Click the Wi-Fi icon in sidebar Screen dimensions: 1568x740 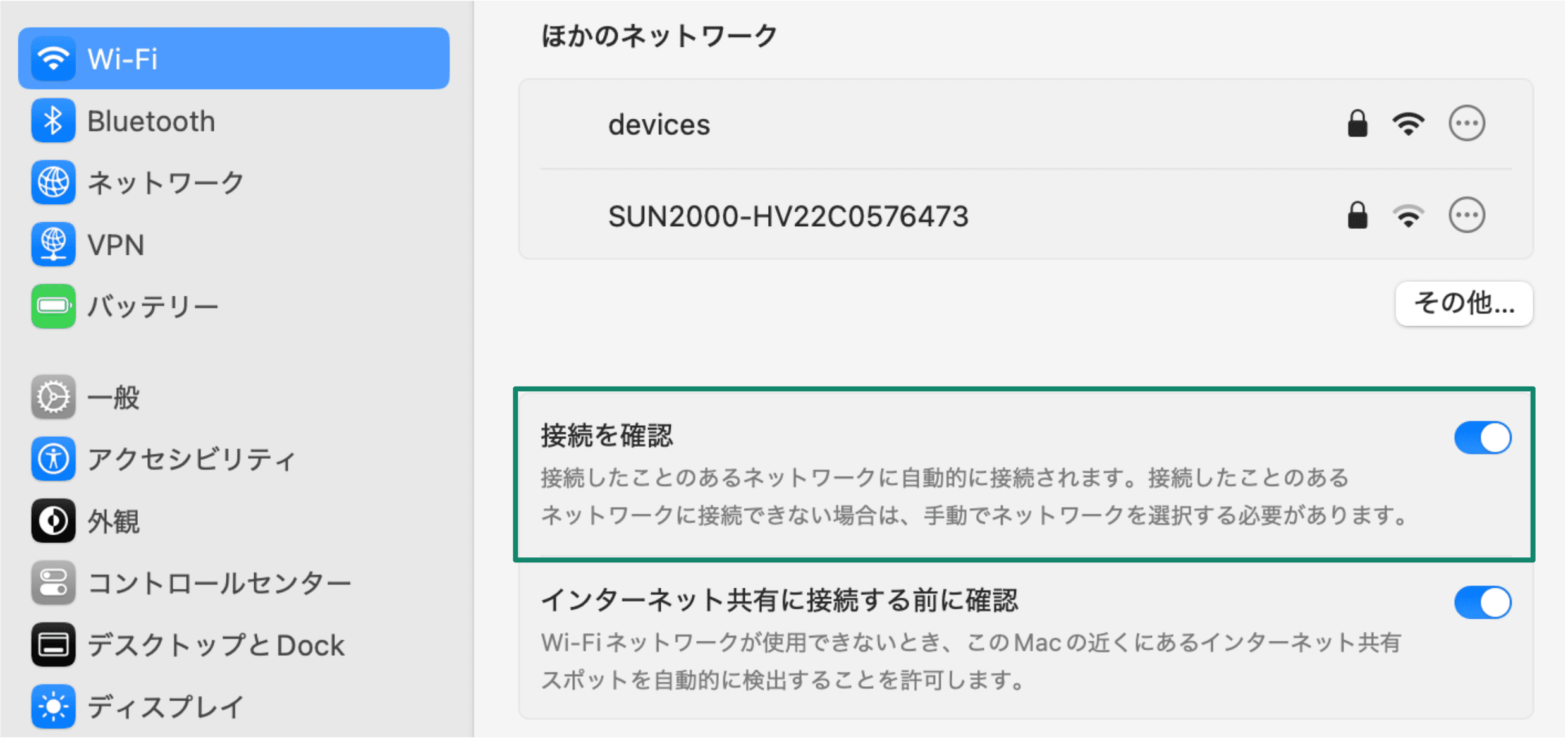[53, 59]
